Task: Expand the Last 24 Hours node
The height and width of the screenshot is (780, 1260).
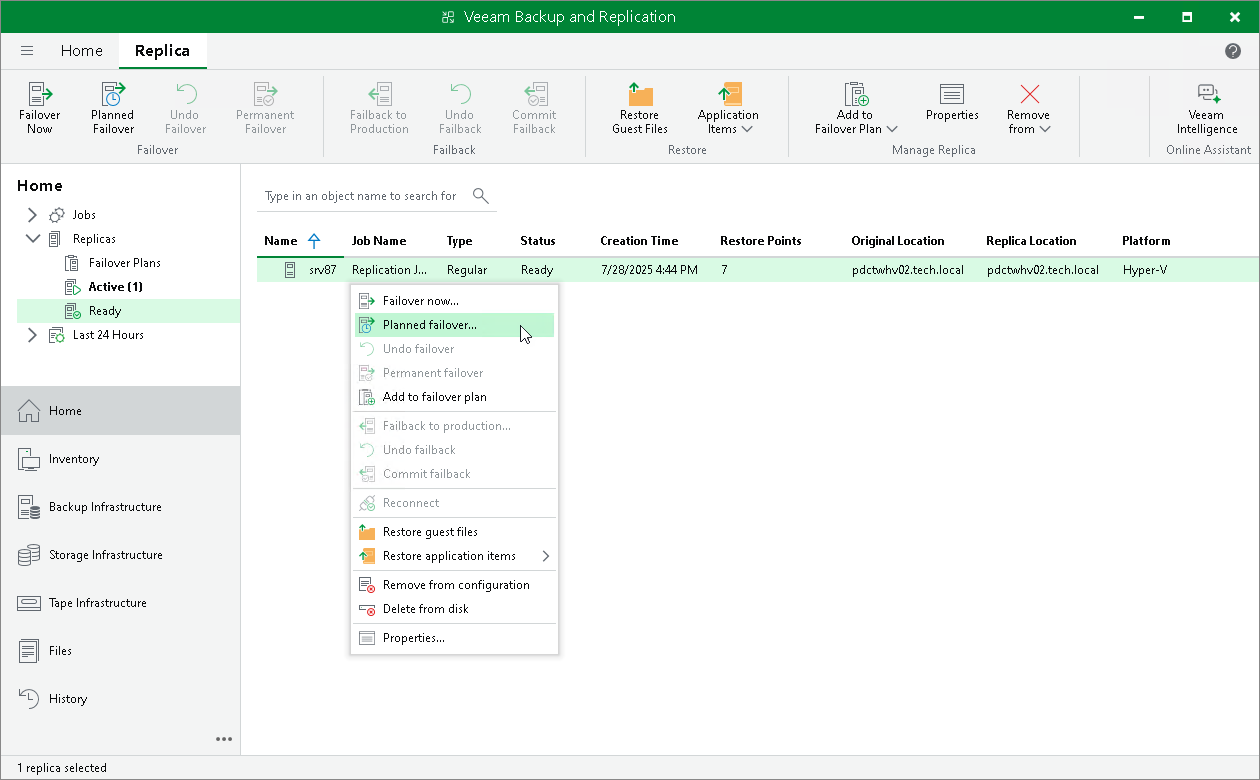Action: 32,335
